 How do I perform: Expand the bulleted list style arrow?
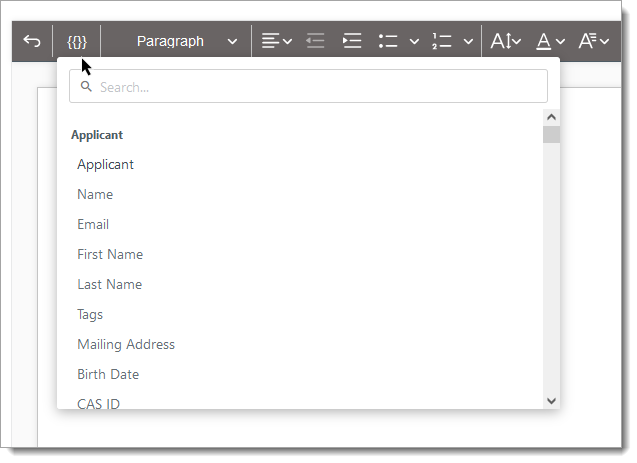(414, 41)
